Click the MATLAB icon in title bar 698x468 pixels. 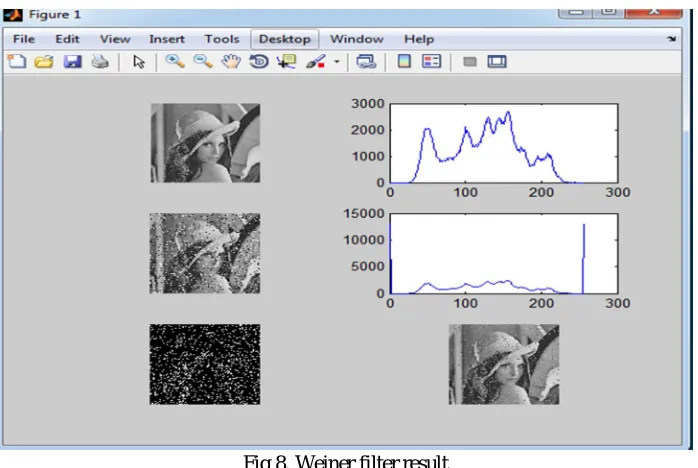coord(13,15)
